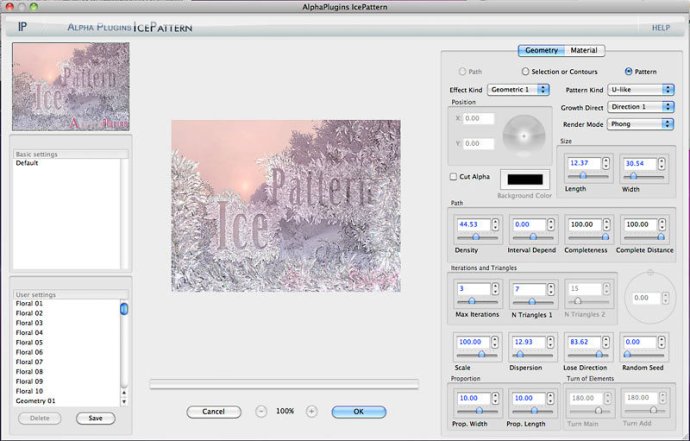Click the green window zoom button
The width and height of the screenshot is (690, 441).
click(x=33, y=6)
